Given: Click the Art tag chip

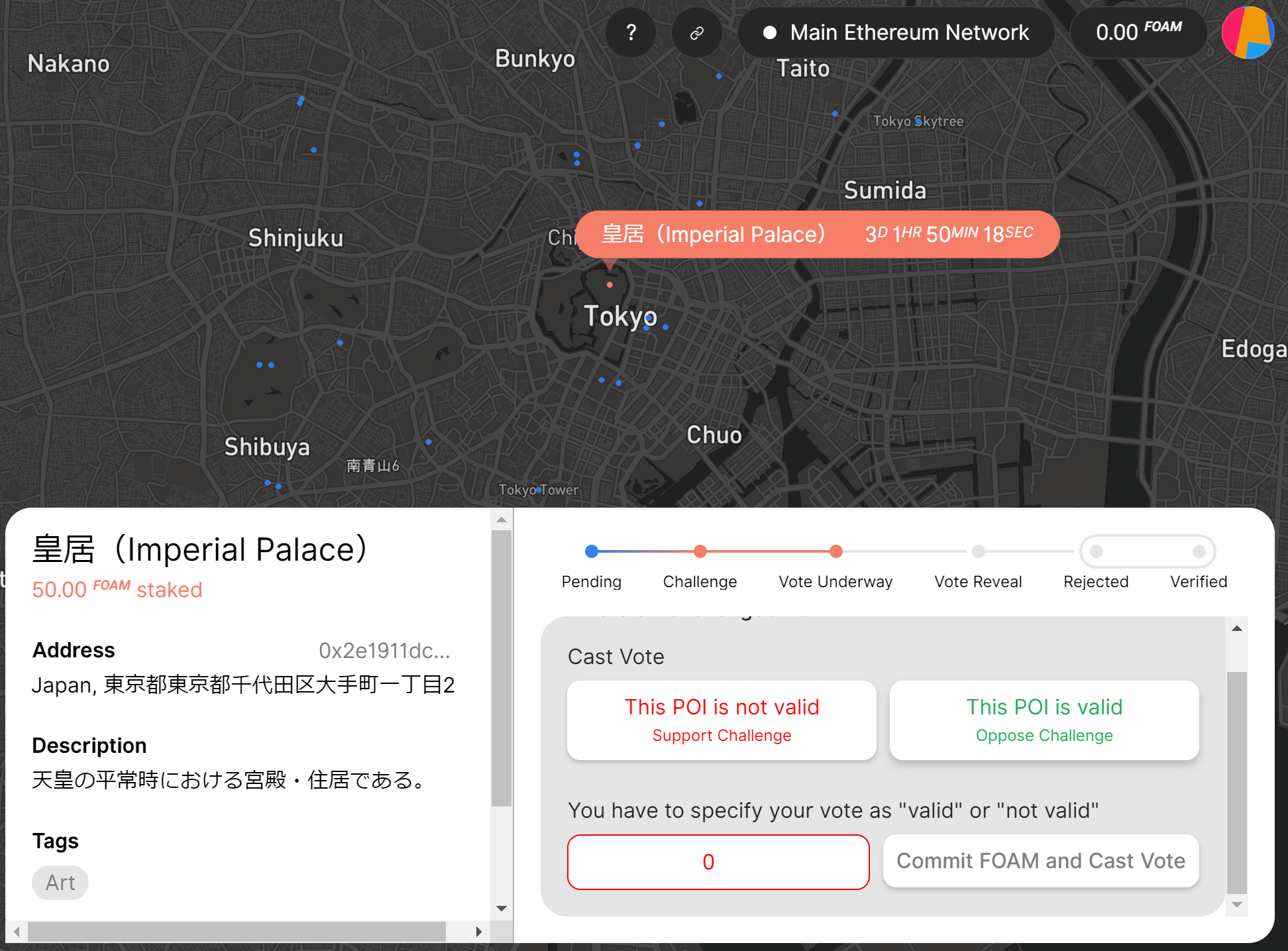Looking at the screenshot, I should pyautogui.click(x=60, y=883).
